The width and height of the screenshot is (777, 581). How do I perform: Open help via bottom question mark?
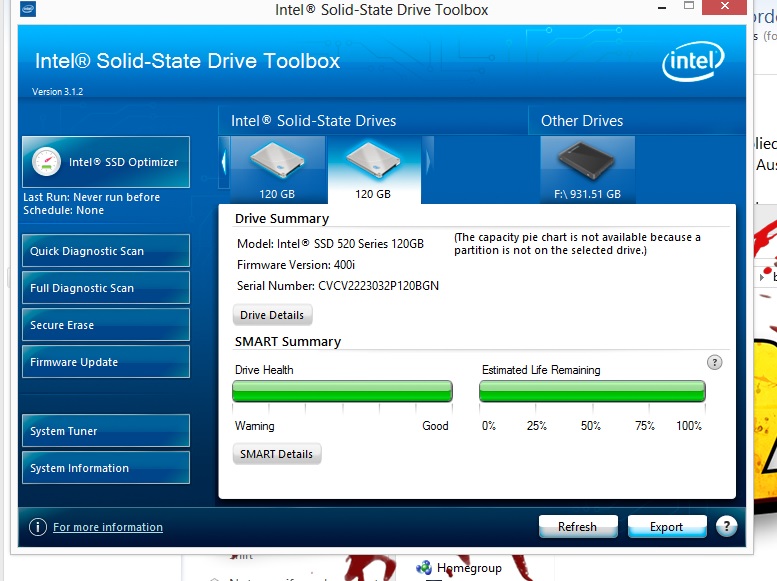tap(726, 526)
